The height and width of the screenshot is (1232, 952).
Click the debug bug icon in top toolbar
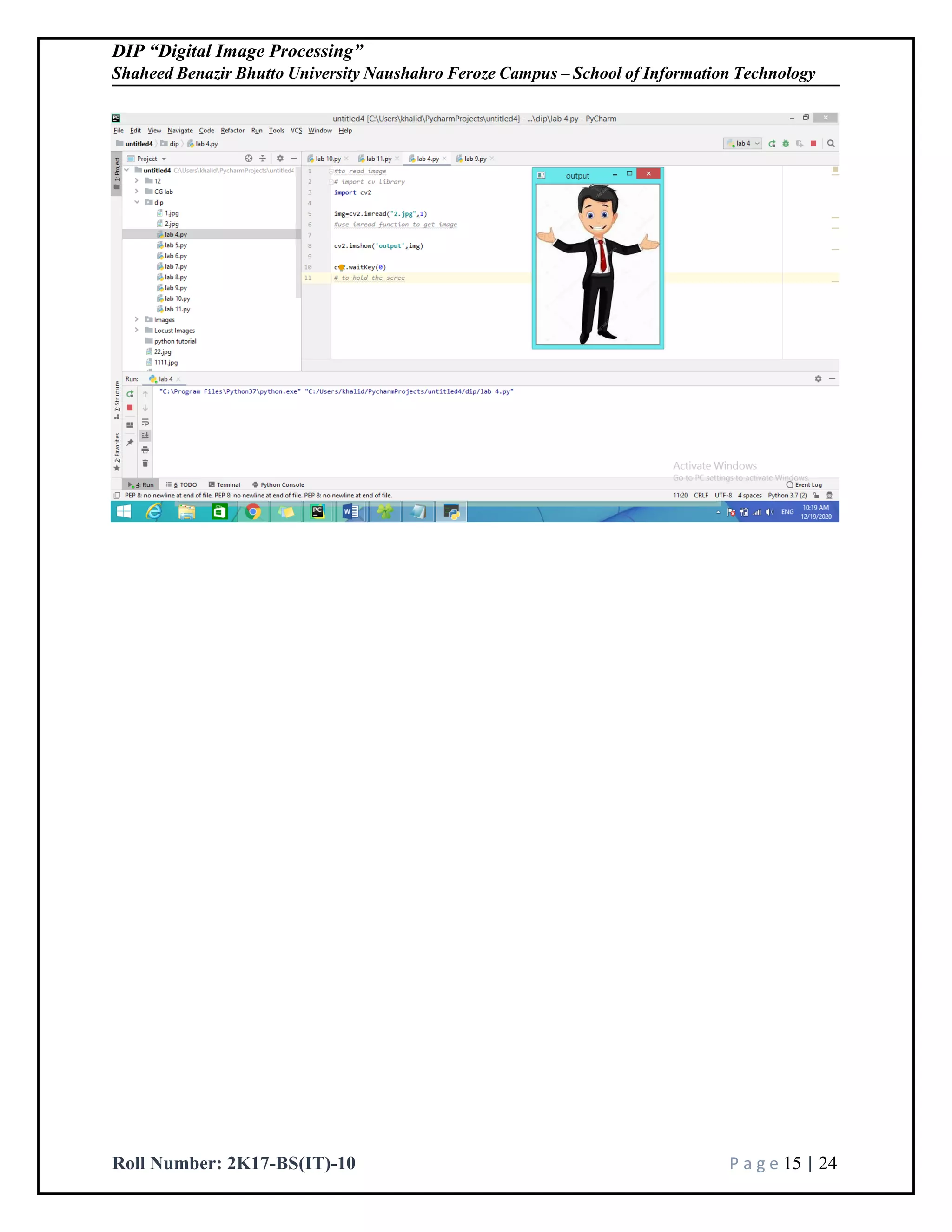(786, 144)
